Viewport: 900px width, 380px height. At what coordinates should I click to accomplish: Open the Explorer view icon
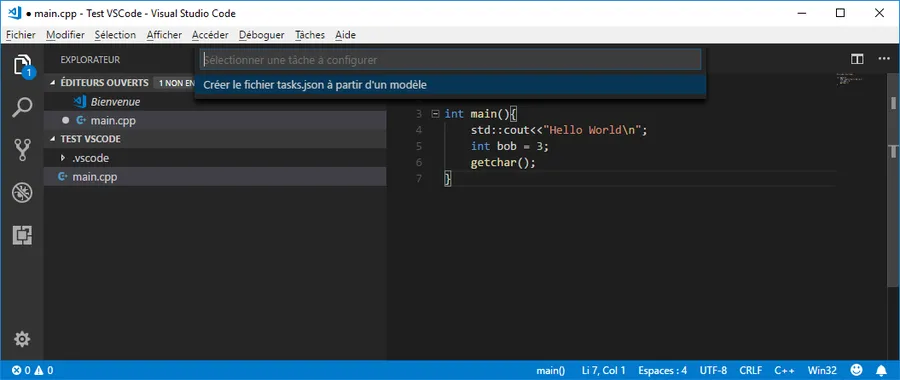pyautogui.click(x=22, y=64)
